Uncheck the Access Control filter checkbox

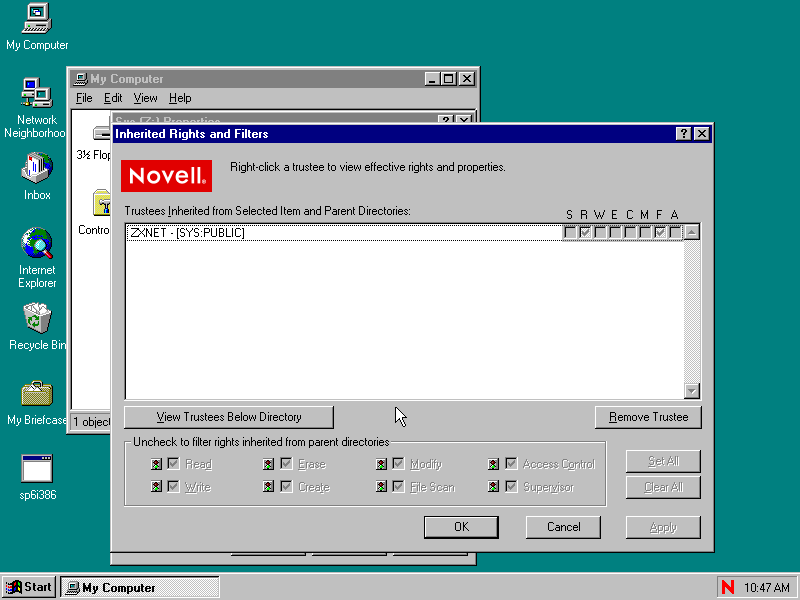pyautogui.click(x=511, y=464)
